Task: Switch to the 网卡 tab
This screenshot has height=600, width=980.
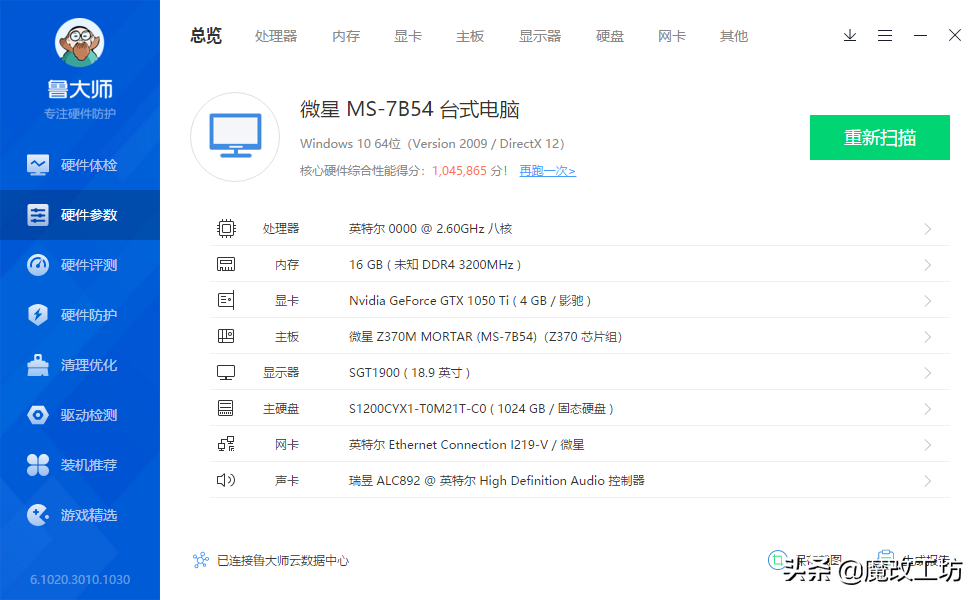Action: tap(672, 36)
